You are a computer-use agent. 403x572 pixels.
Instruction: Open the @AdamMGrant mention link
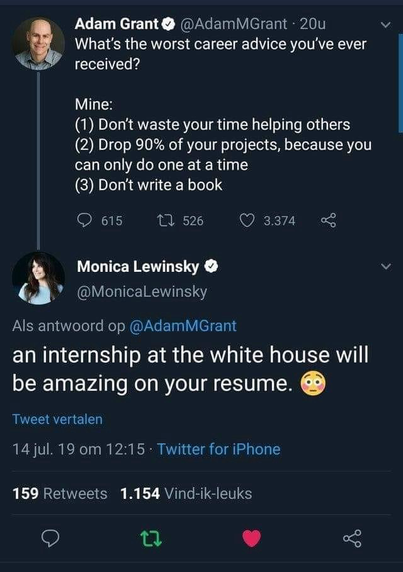(x=183, y=326)
